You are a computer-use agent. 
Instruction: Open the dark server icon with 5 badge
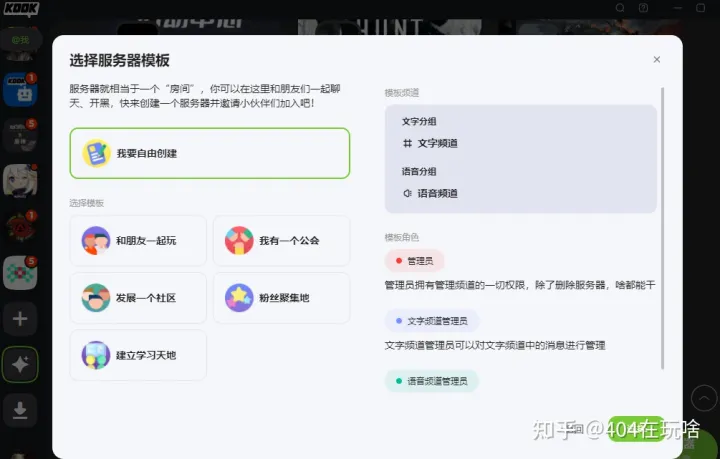tap(20, 135)
